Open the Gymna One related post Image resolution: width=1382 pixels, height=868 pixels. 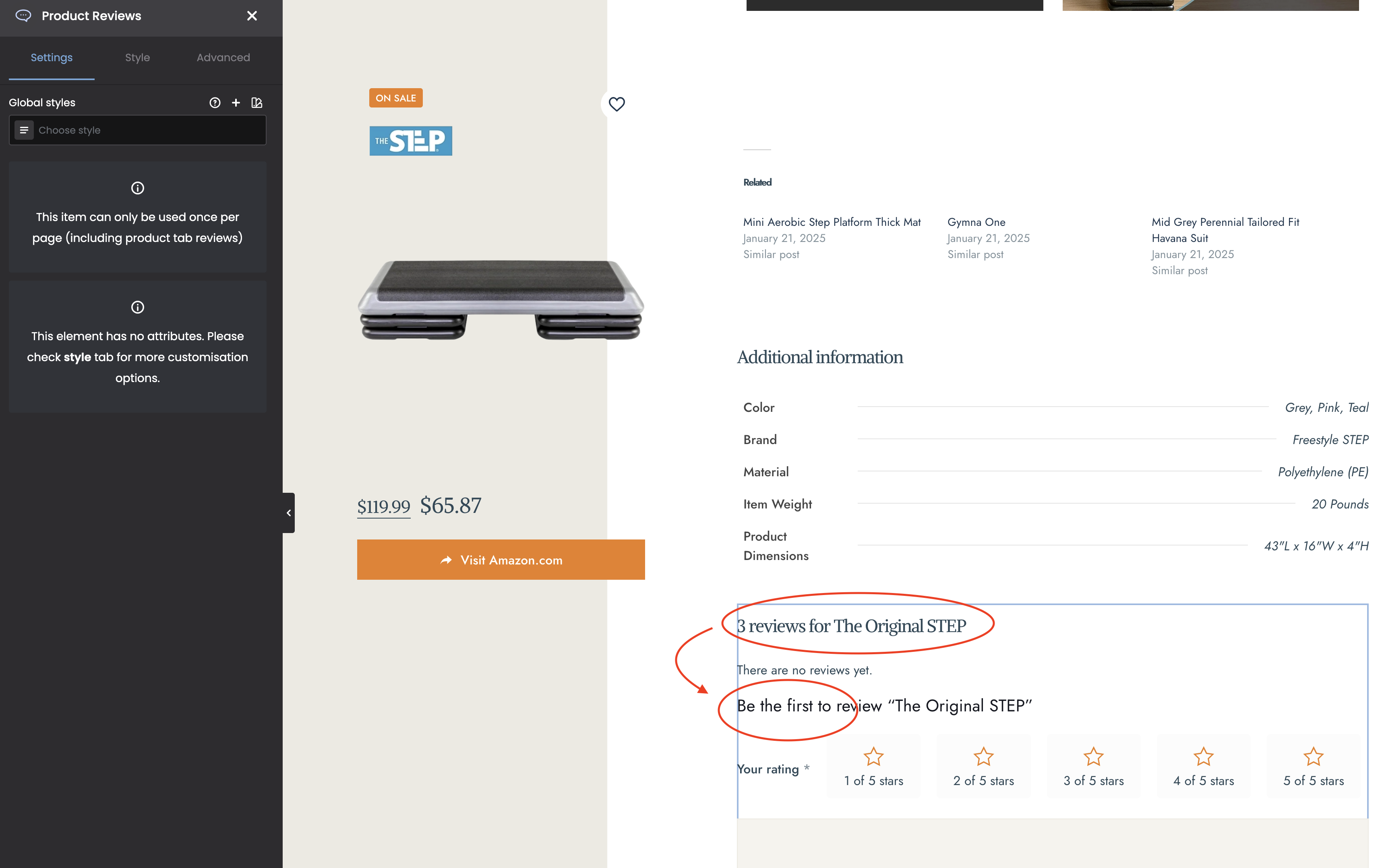976,222
